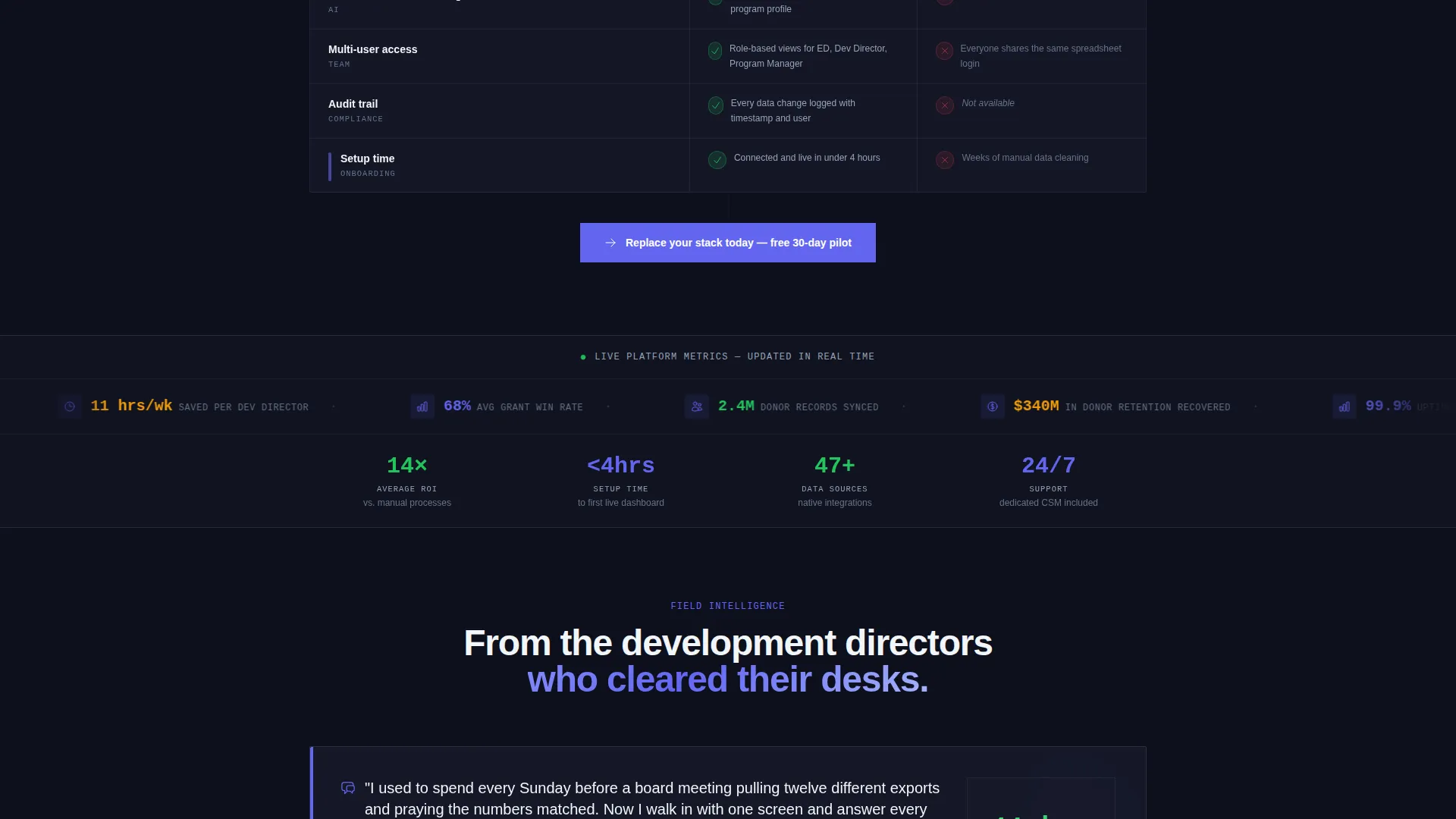
Task: Click the ONBOARDING tag text
Action: point(368,174)
